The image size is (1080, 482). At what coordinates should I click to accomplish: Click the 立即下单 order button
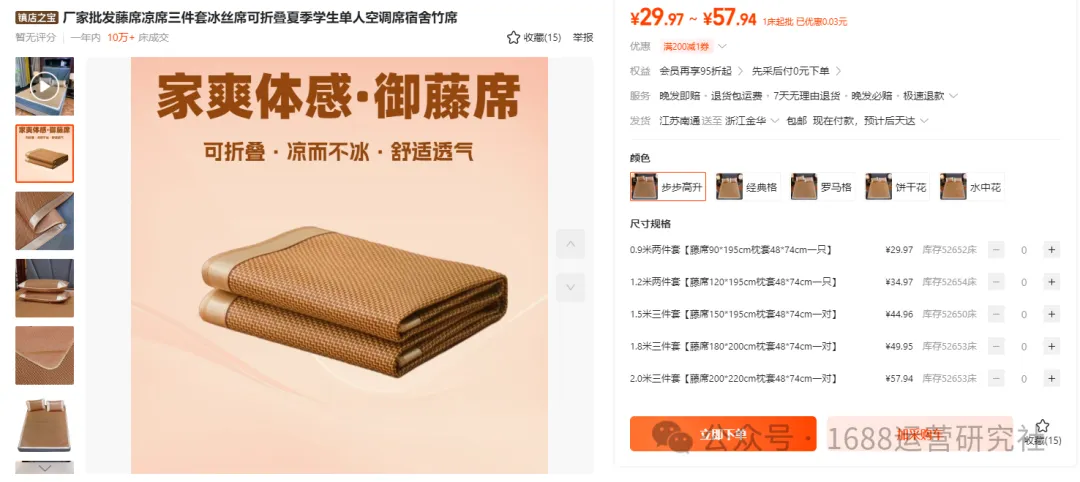tap(723, 434)
